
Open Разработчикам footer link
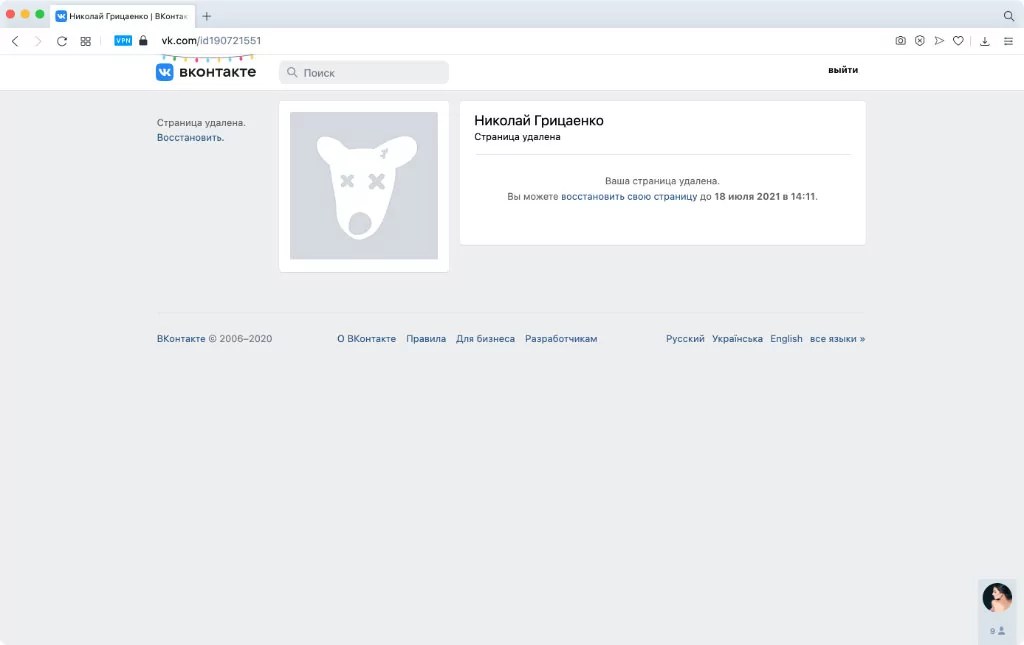(x=561, y=339)
